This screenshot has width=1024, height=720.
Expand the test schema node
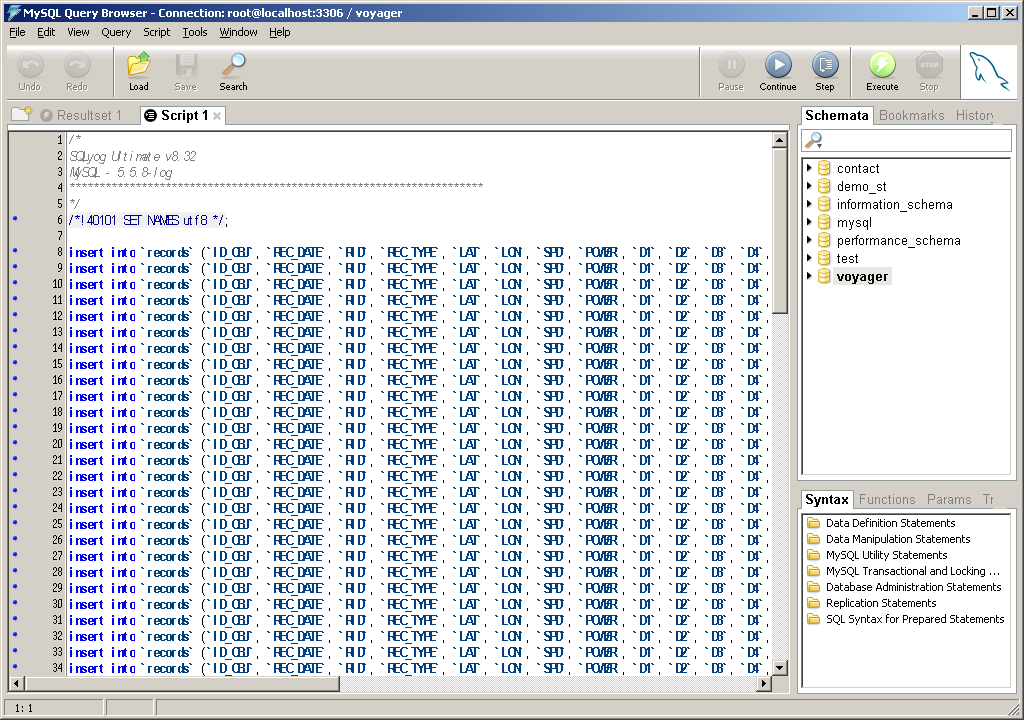(x=809, y=258)
